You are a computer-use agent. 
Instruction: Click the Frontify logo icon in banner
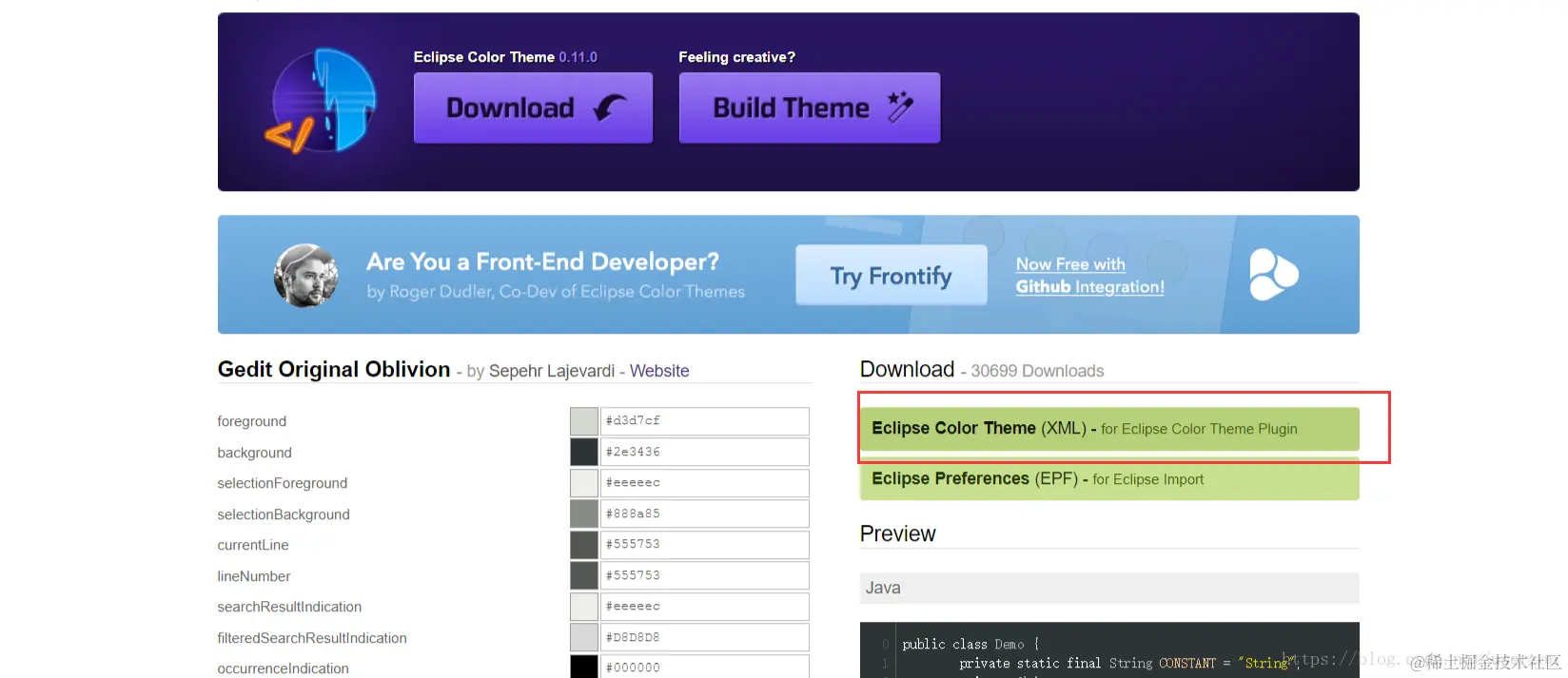[x=1274, y=275]
